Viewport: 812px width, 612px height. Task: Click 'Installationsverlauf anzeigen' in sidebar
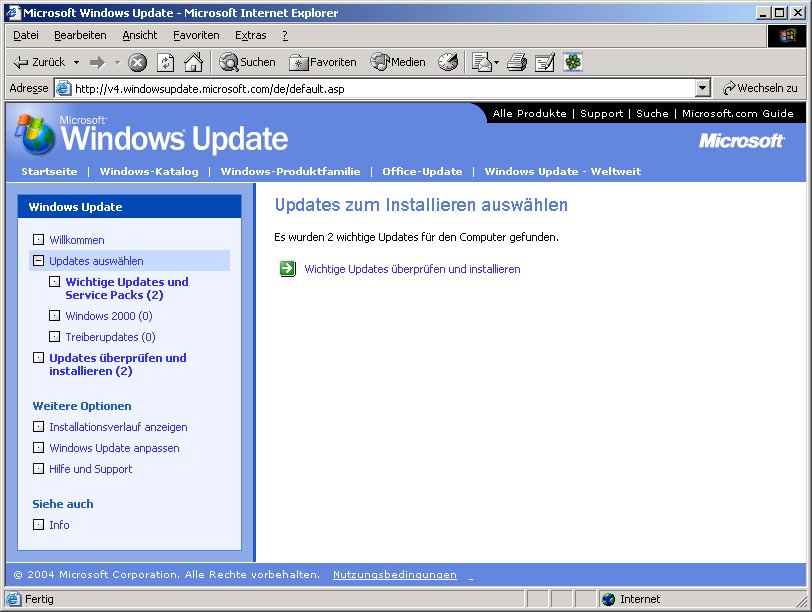coord(118,427)
